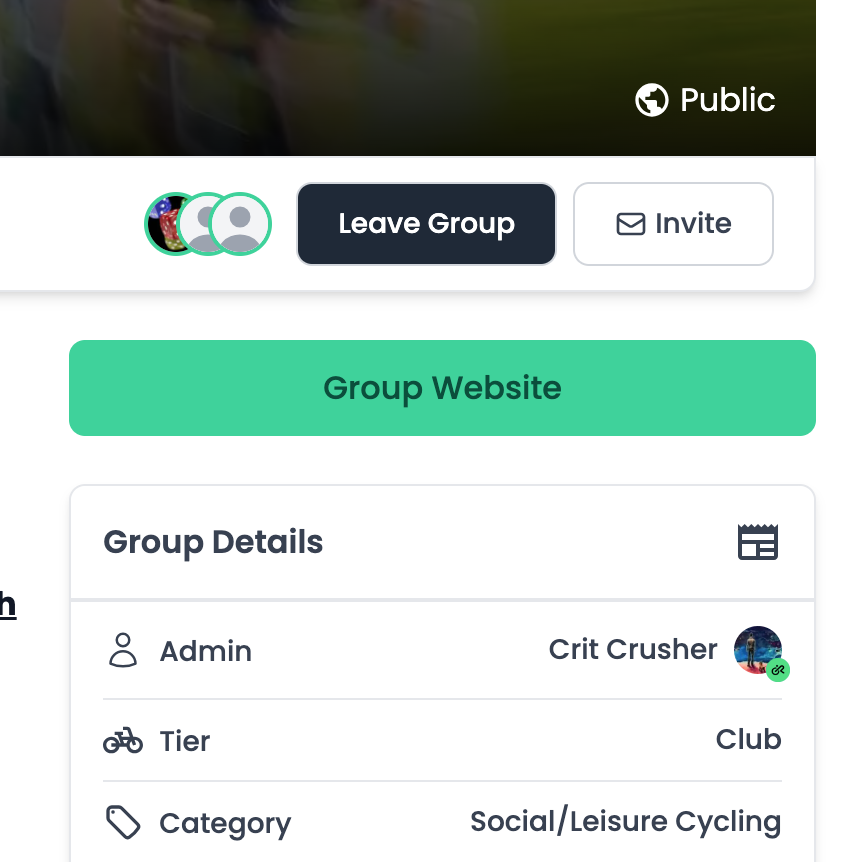Viewport: 860px width, 862px height.
Task: Click the bicycle Tier icon
Action: [123, 740]
